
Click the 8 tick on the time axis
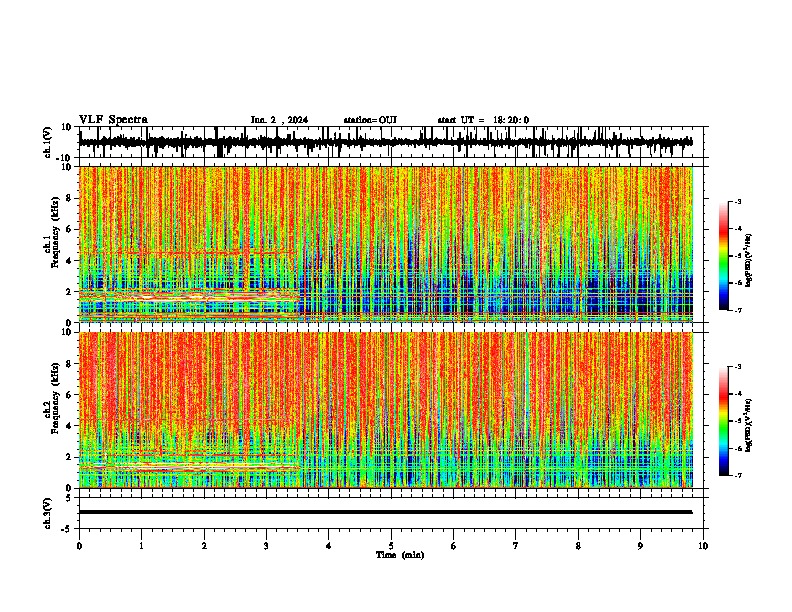[x=578, y=546]
